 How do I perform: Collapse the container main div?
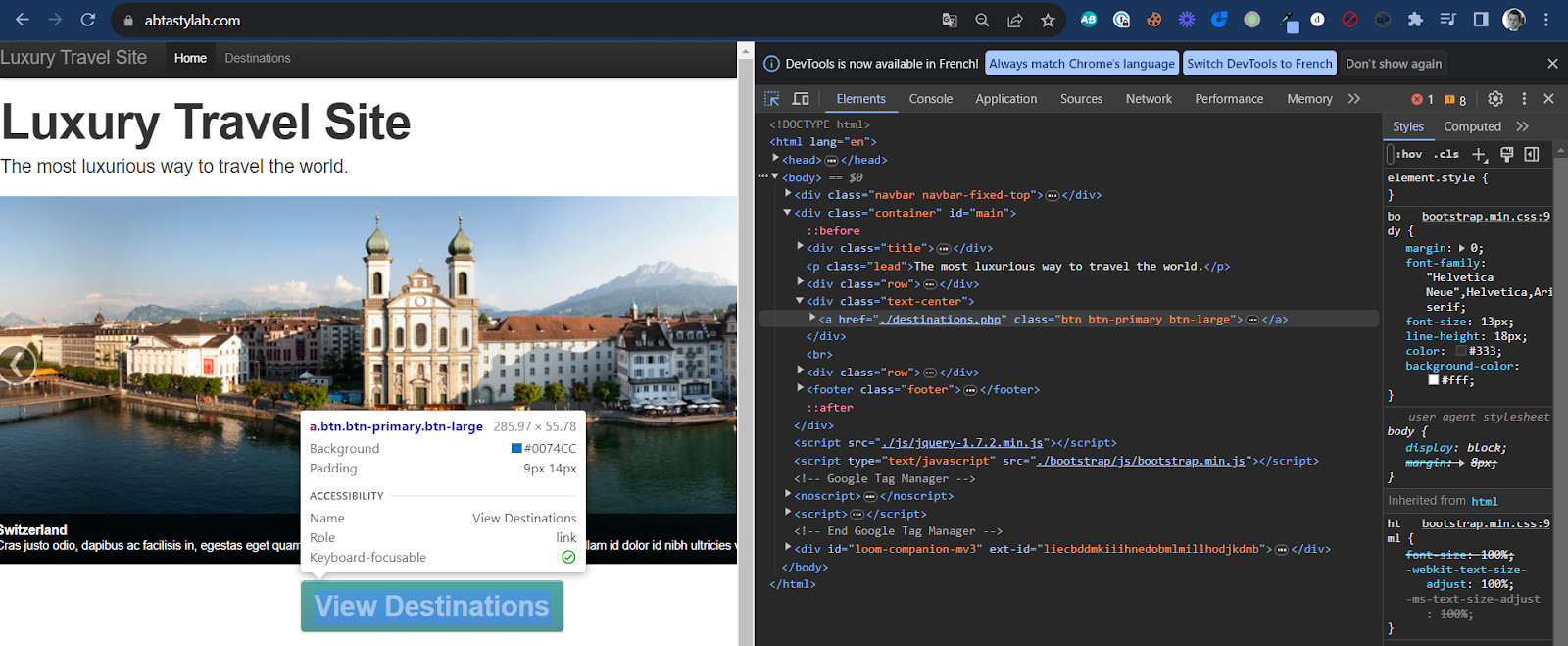[788, 212]
